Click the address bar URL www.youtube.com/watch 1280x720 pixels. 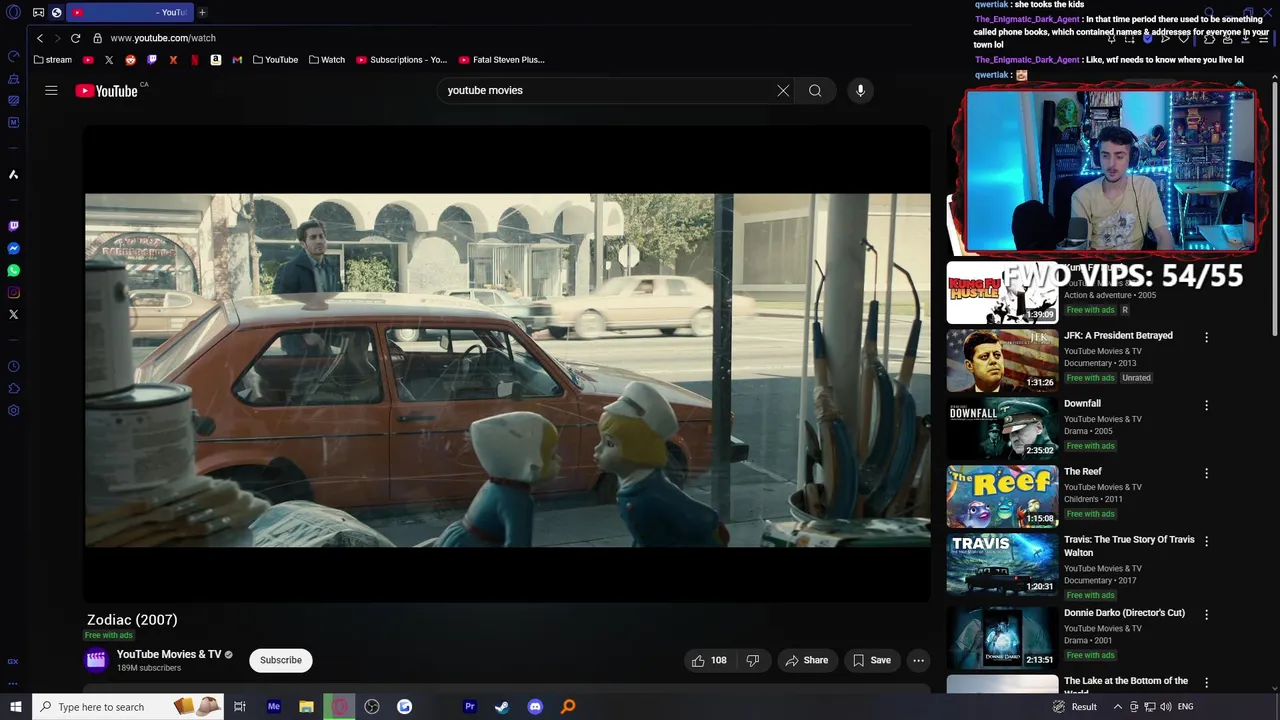(163, 38)
